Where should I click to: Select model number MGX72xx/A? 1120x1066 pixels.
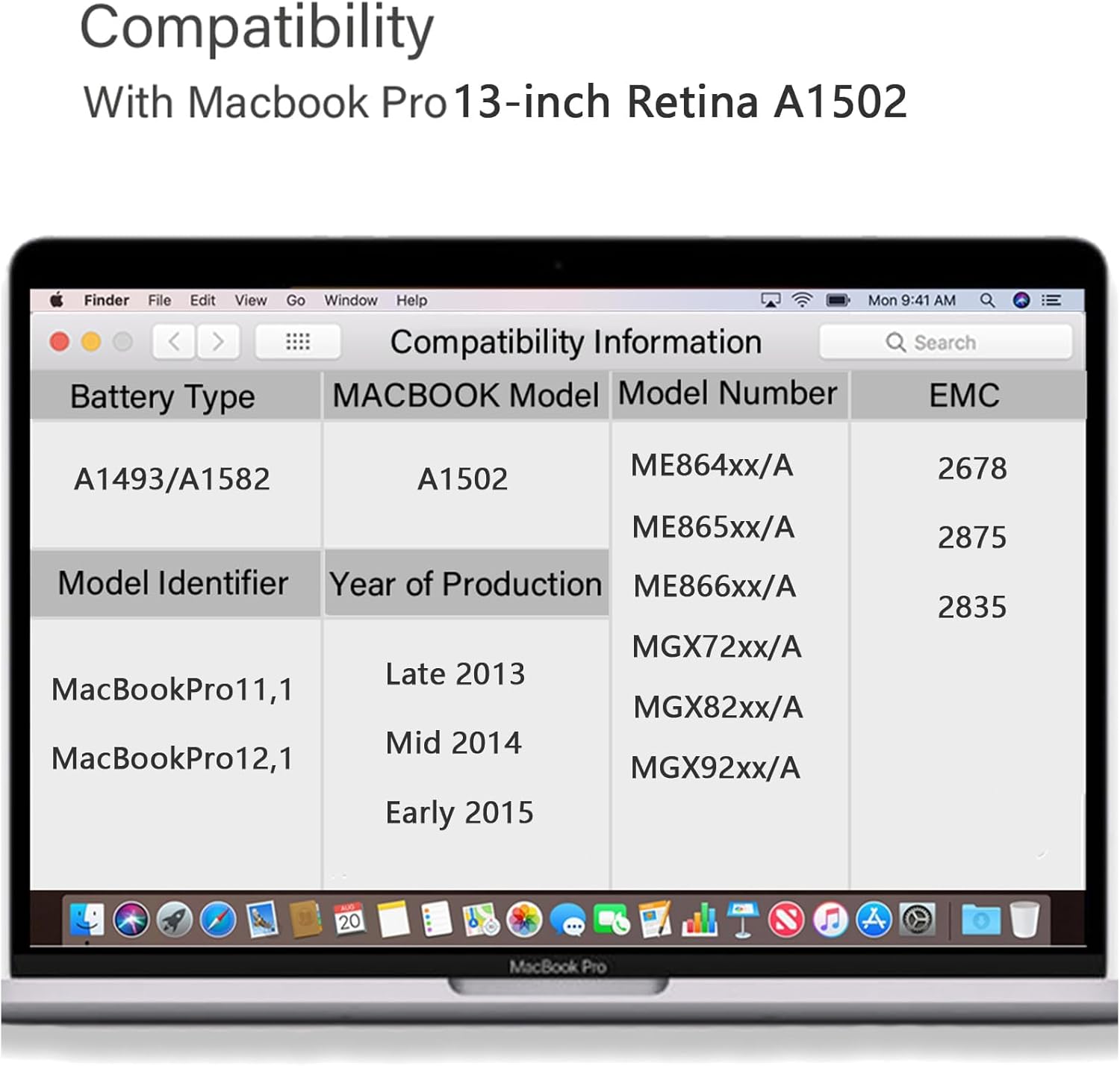(717, 647)
